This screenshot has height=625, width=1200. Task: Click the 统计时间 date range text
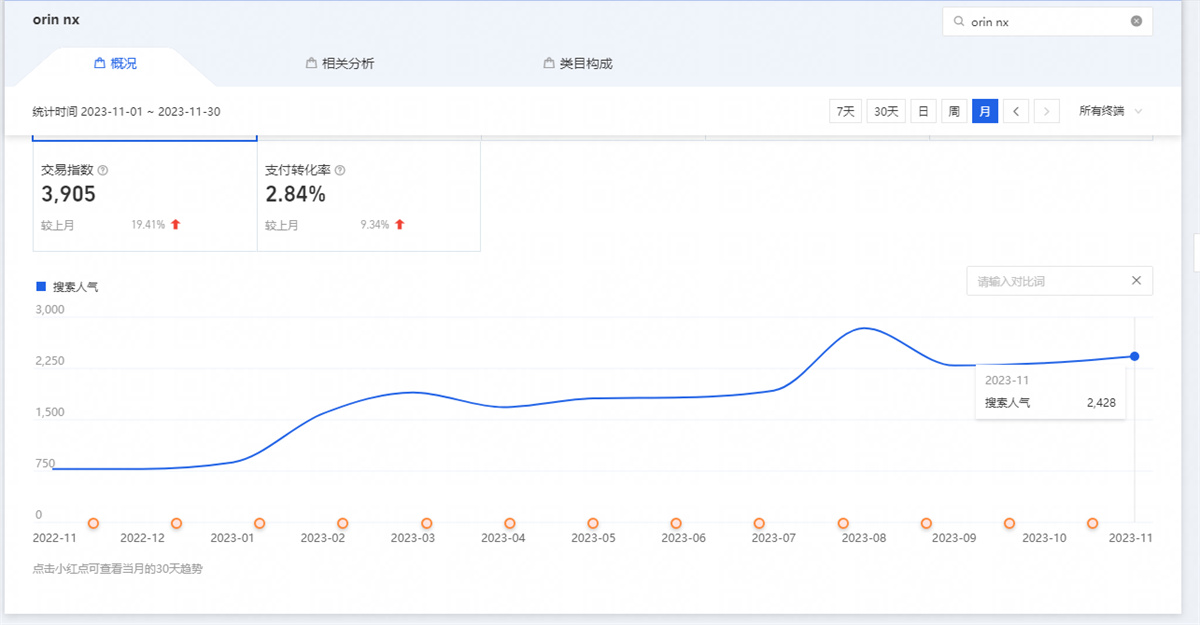coord(126,111)
